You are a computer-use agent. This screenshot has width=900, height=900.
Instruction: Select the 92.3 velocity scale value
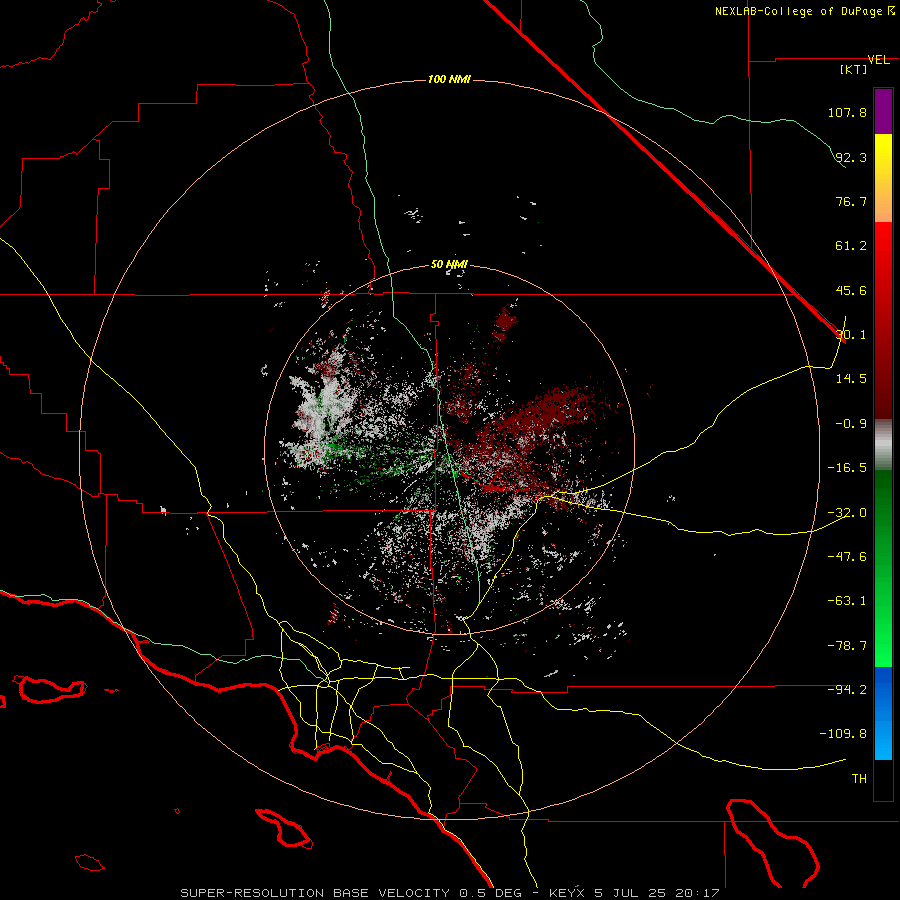(x=850, y=157)
